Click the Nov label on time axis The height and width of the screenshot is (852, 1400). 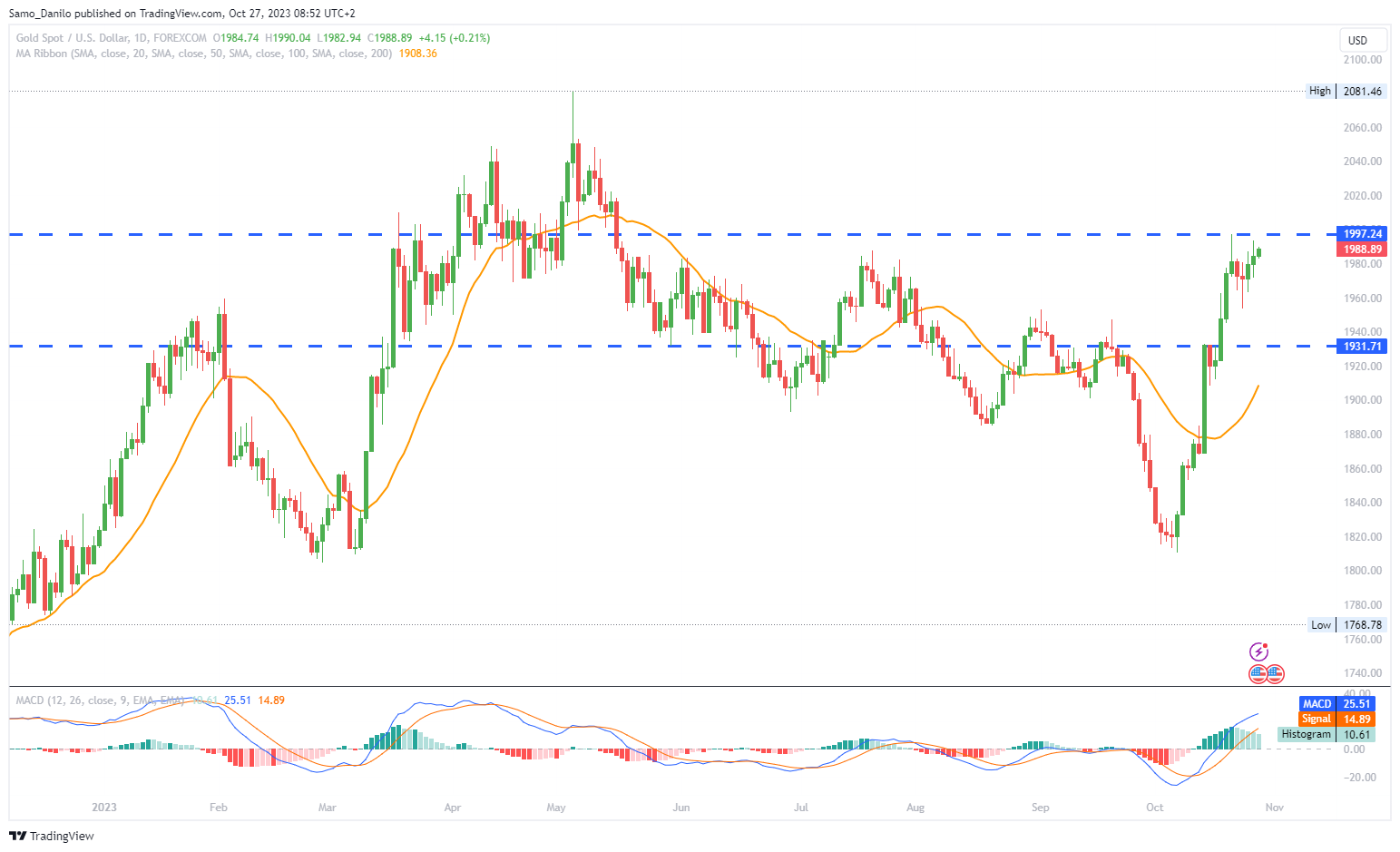point(1274,808)
